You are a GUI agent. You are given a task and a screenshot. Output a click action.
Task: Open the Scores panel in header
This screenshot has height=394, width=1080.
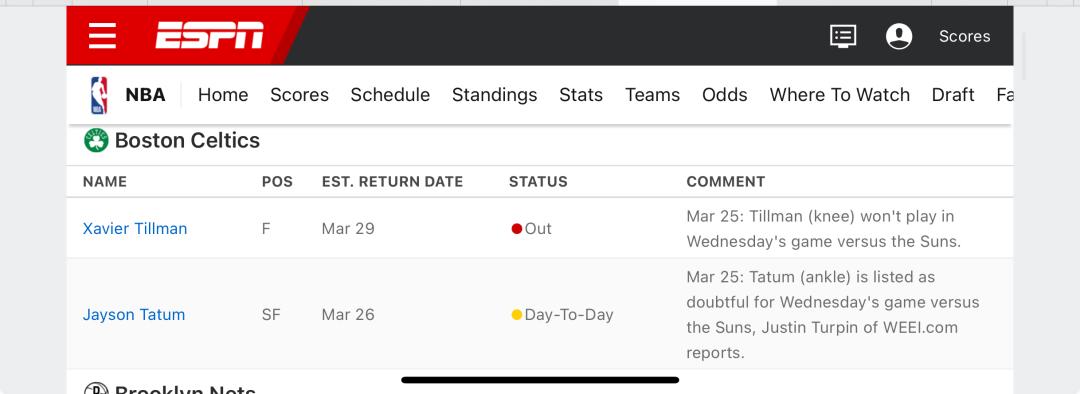pos(964,37)
